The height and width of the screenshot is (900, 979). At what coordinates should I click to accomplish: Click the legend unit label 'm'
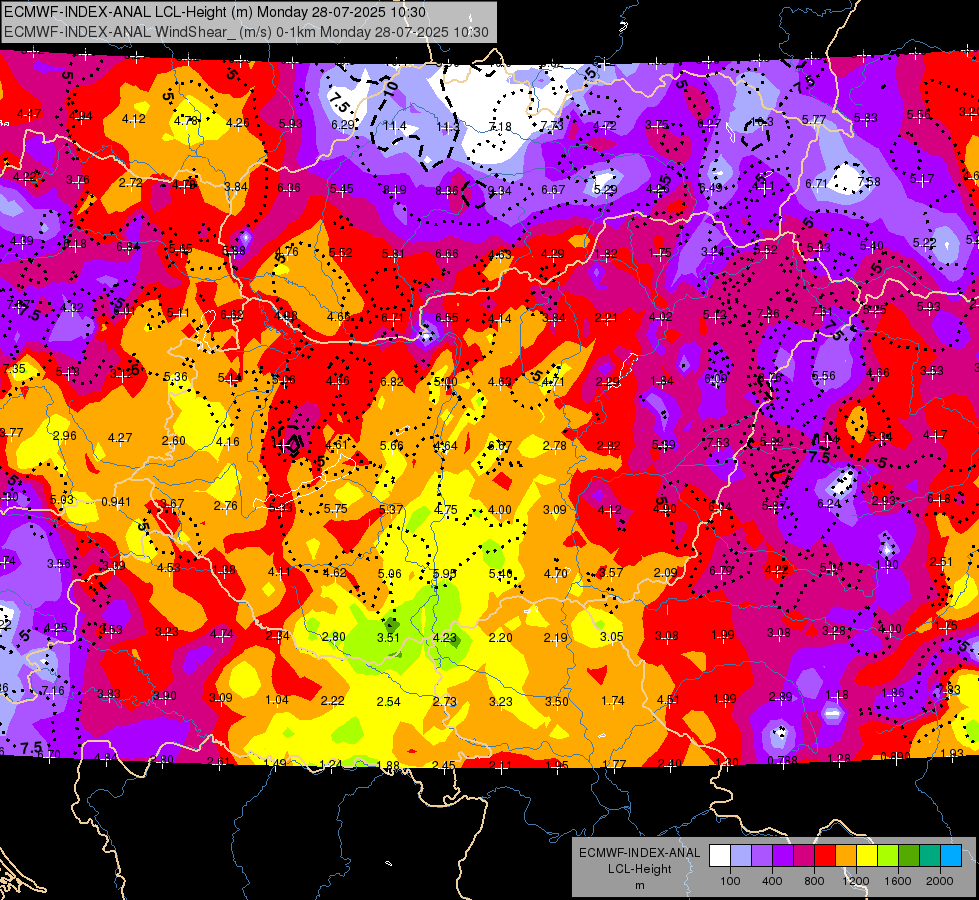tap(639, 885)
